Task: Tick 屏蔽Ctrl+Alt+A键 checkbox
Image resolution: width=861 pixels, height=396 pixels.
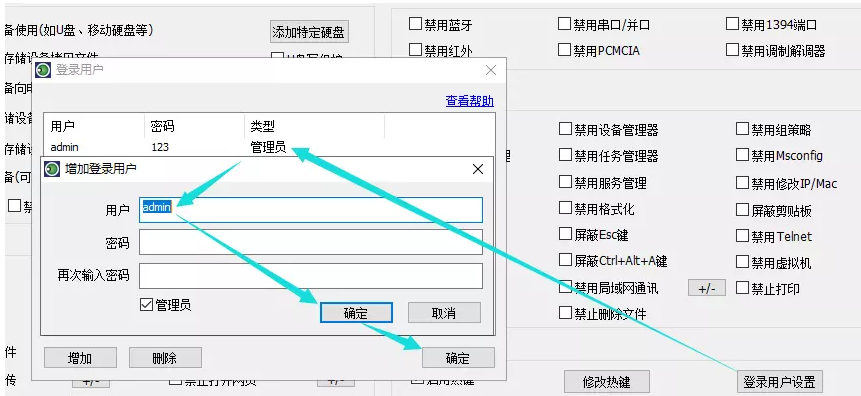Action: [x=565, y=260]
